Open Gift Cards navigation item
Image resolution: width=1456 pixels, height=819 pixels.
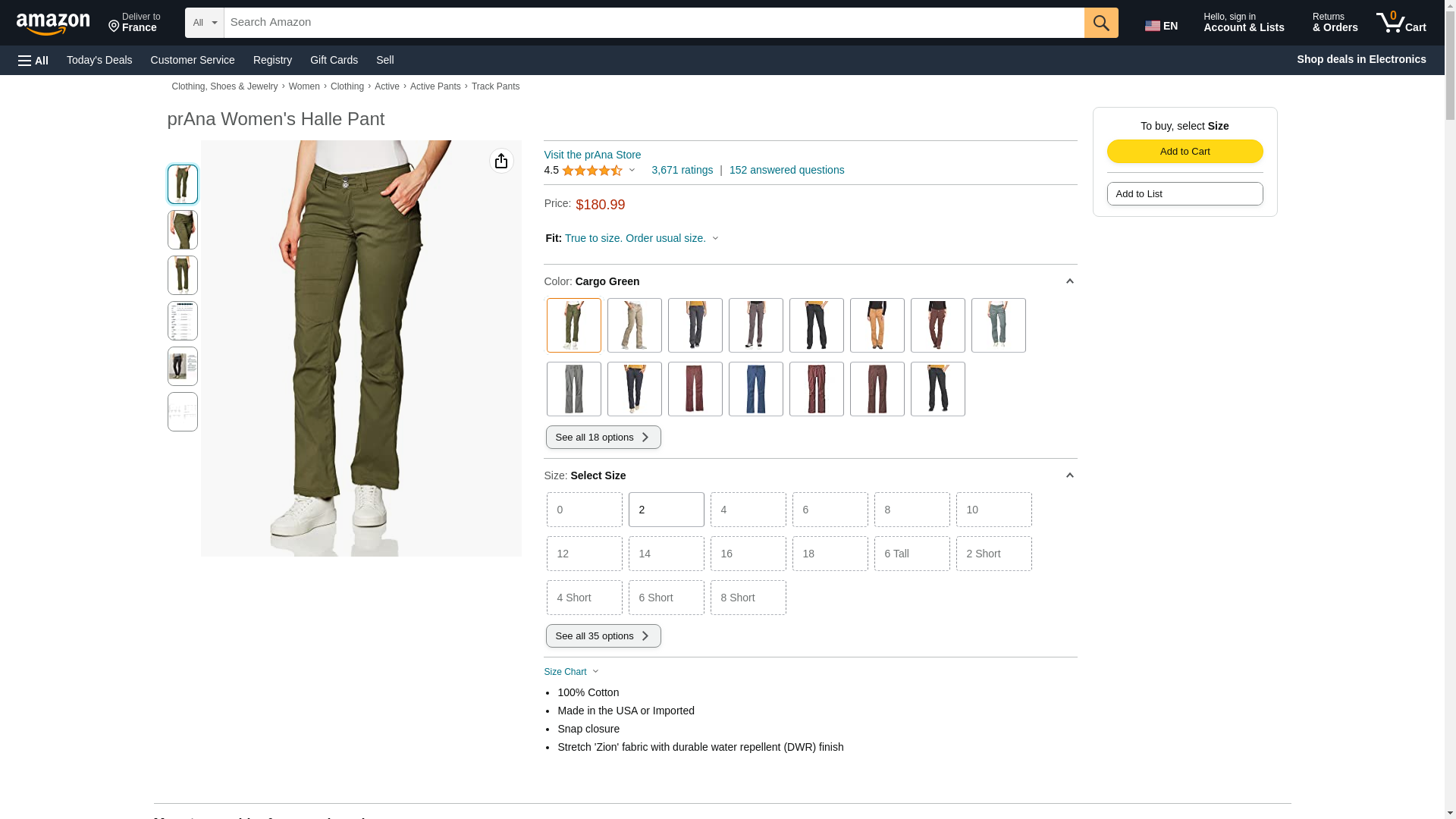(334, 60)
